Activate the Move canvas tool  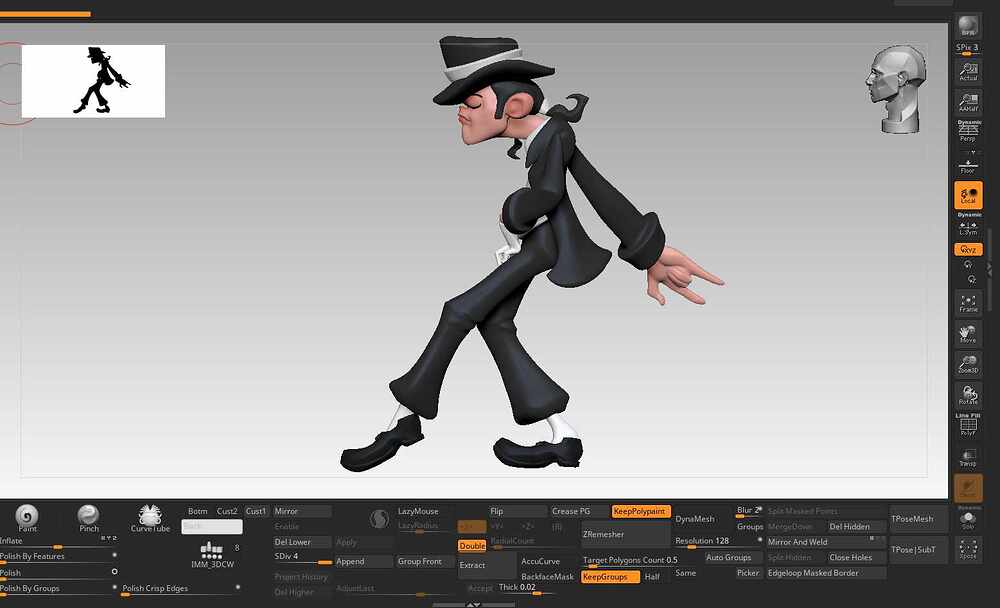coord(968,334)
